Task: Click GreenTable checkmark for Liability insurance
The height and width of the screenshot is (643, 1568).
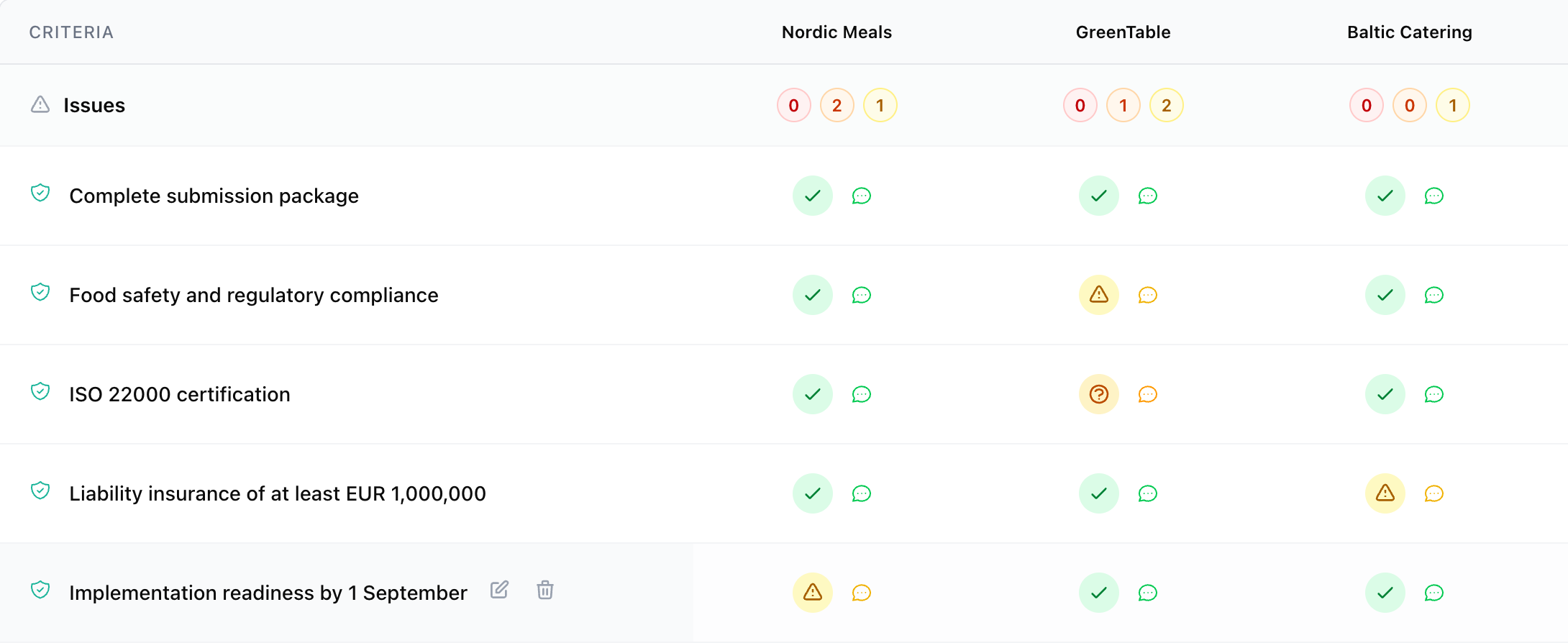Action: (1099, 493)
